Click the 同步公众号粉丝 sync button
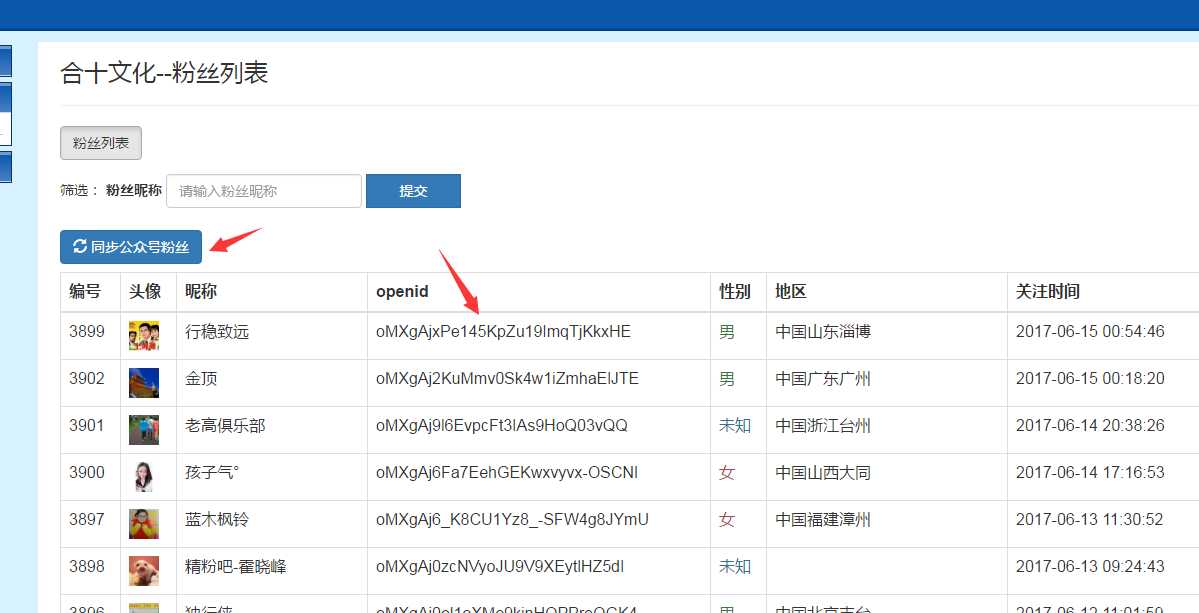Viewport: 1199px width, 613px height. (x=131, y=247)
